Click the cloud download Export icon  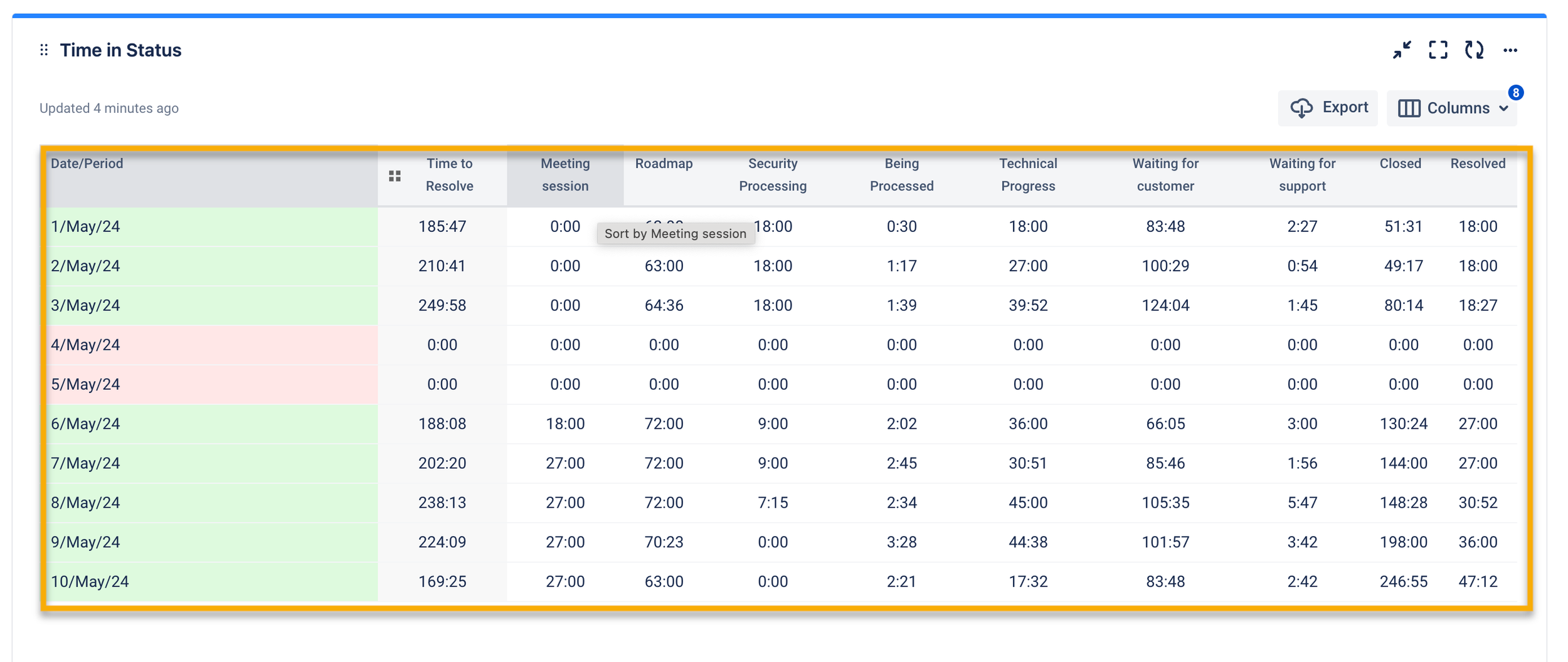tap(1301, 108)
